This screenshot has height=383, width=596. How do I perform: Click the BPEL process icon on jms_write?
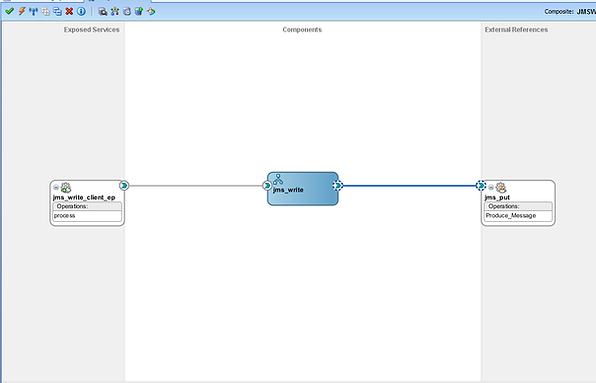pyautogui.click(x=278, y=179)
